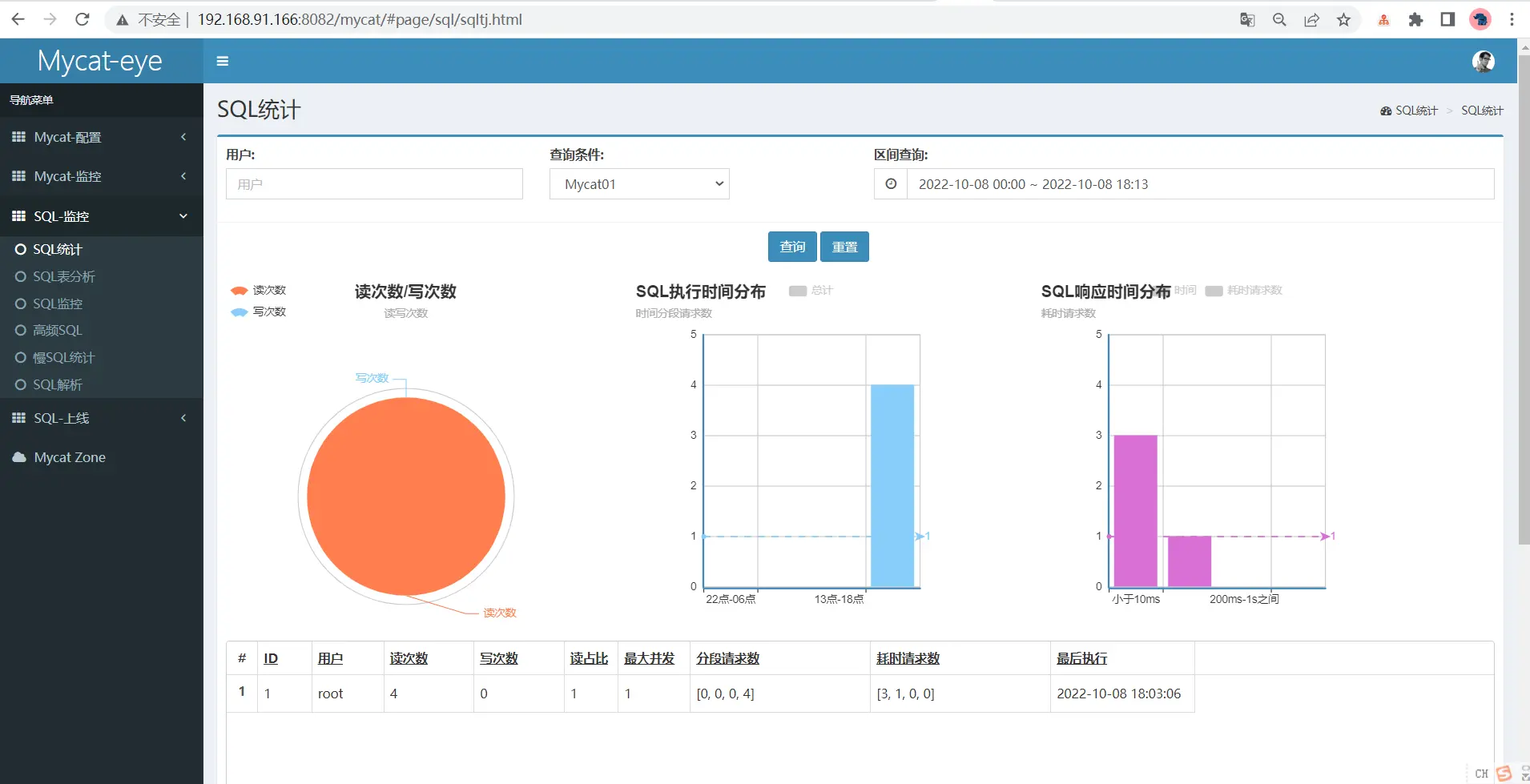Toggle 总计 legend in execution time chart
Viewport: 1530px width, 784px height.
811,290
